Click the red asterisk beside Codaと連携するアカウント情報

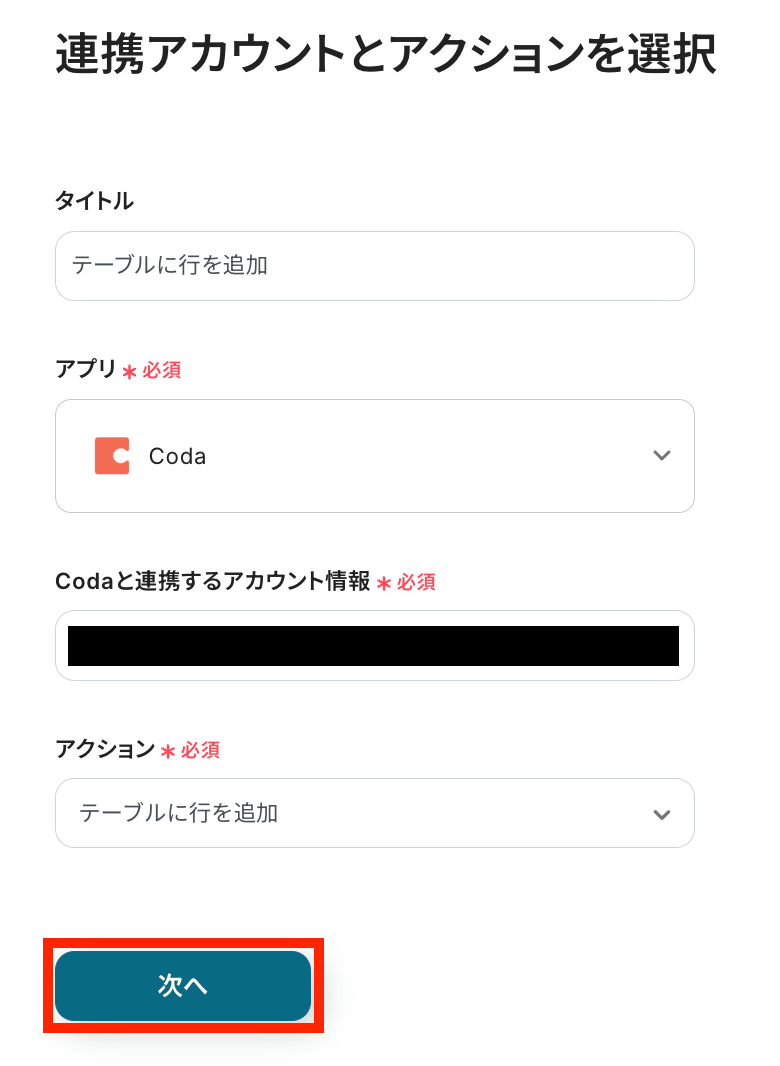tap(384, 583)
